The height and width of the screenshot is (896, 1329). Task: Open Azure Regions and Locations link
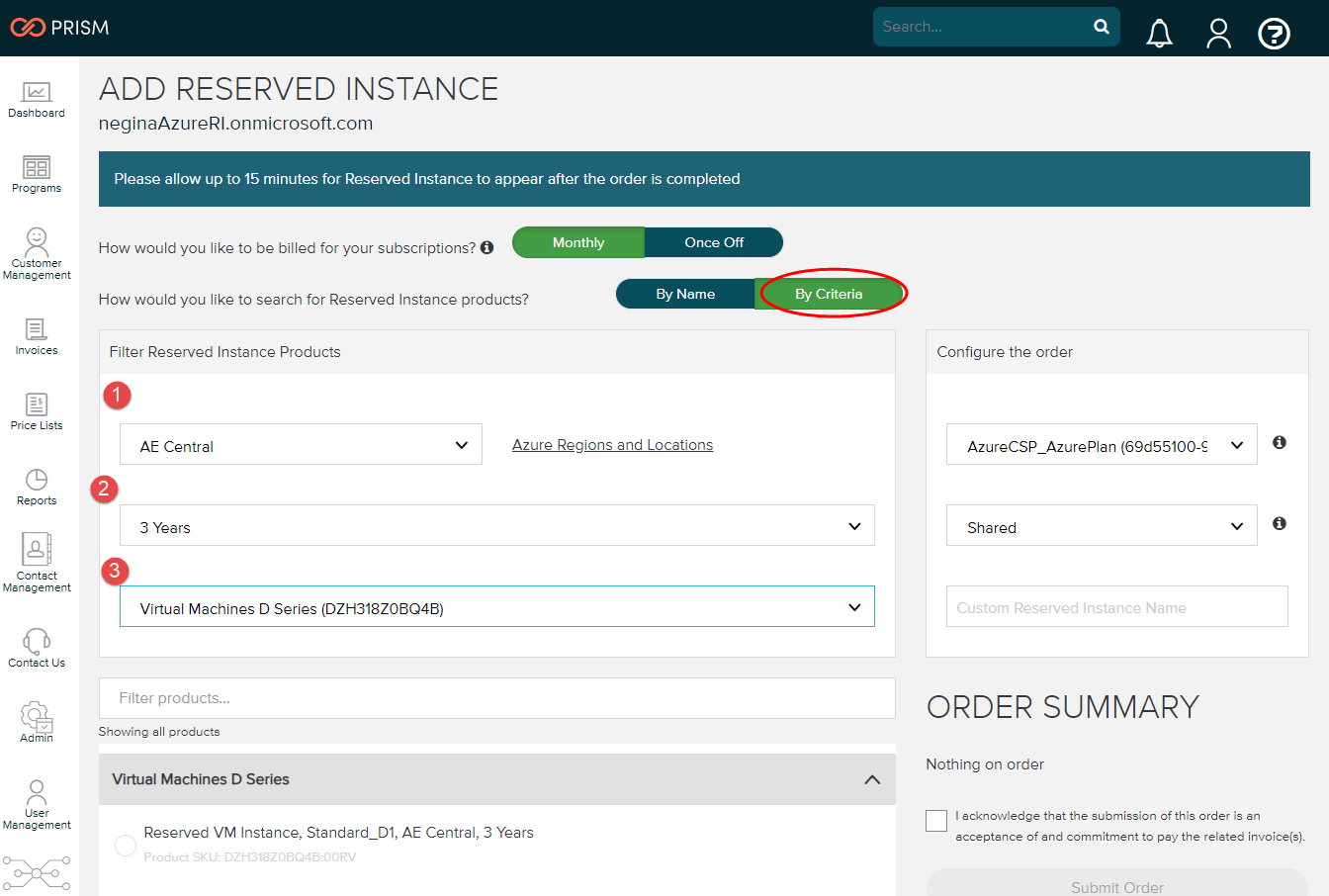(x=612, y=445)
